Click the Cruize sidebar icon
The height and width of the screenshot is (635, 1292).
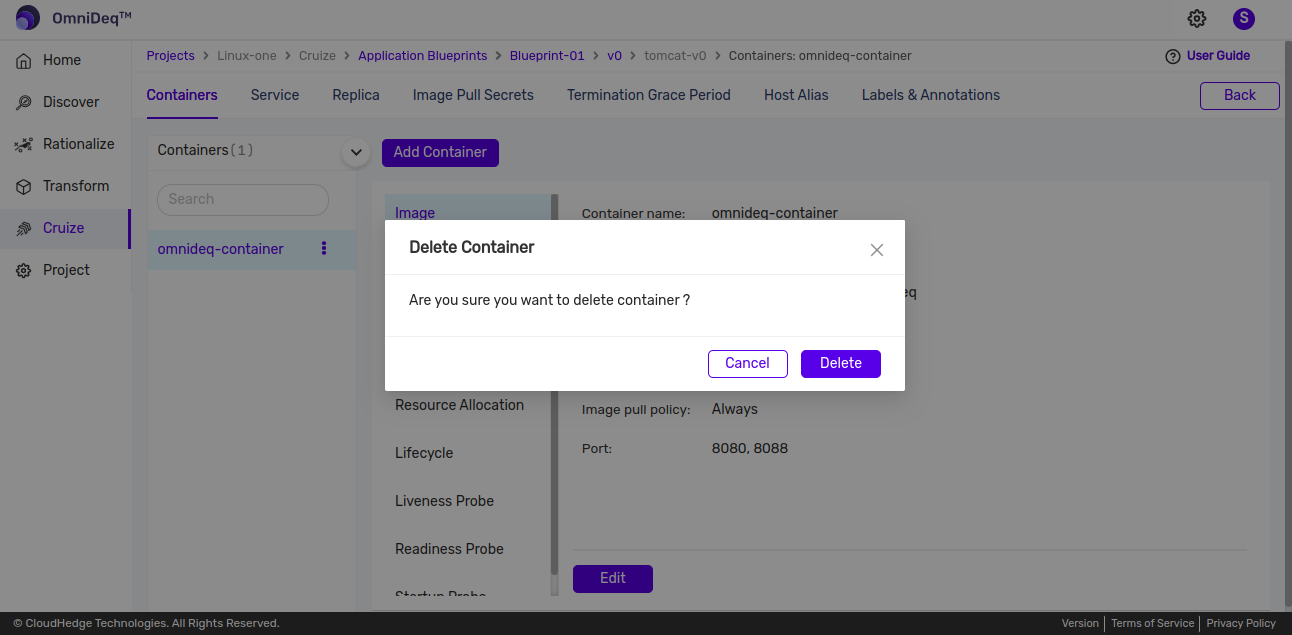(x=24, y=229)
